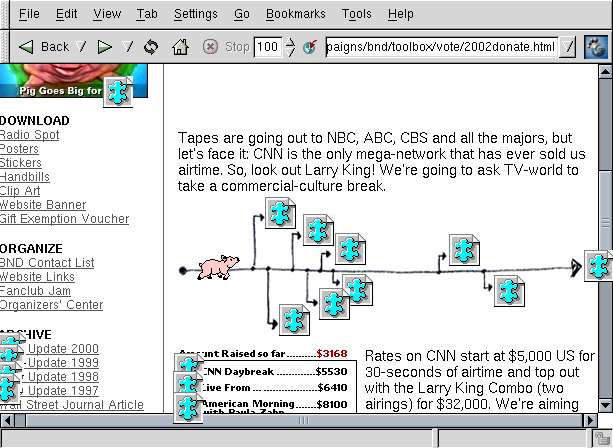This screenshot has width=613, height=448.
Task: Open the Organizers' Center link
Action: pyautogui.click(x=51, y=305)
